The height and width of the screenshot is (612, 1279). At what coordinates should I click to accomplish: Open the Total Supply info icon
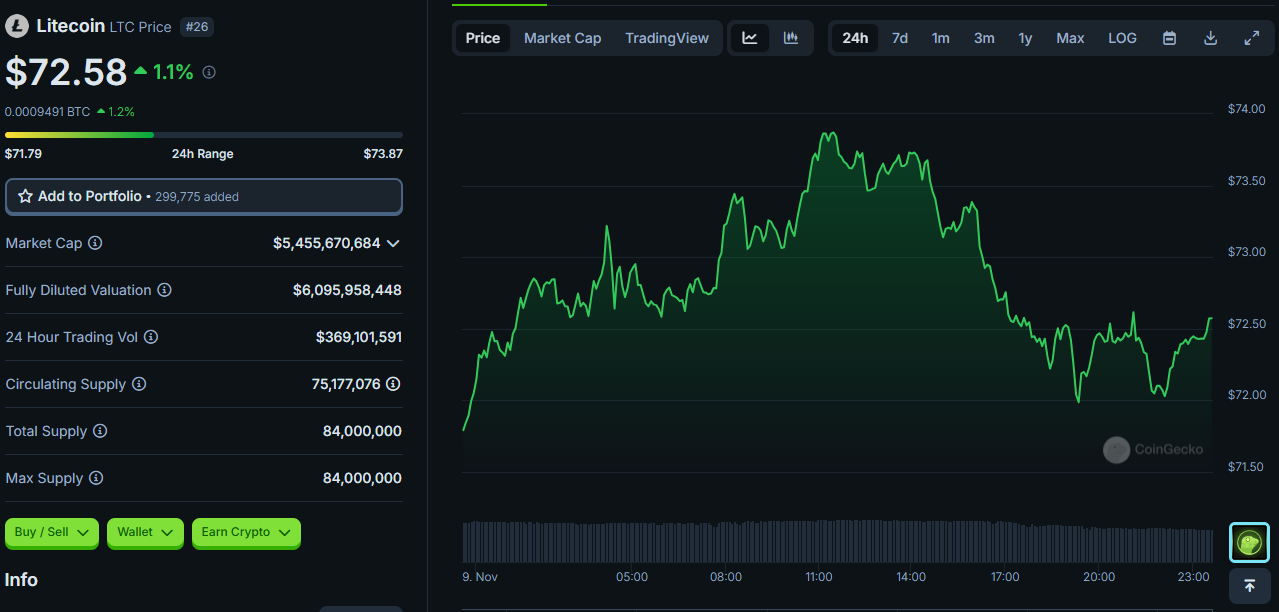point(100,431)
